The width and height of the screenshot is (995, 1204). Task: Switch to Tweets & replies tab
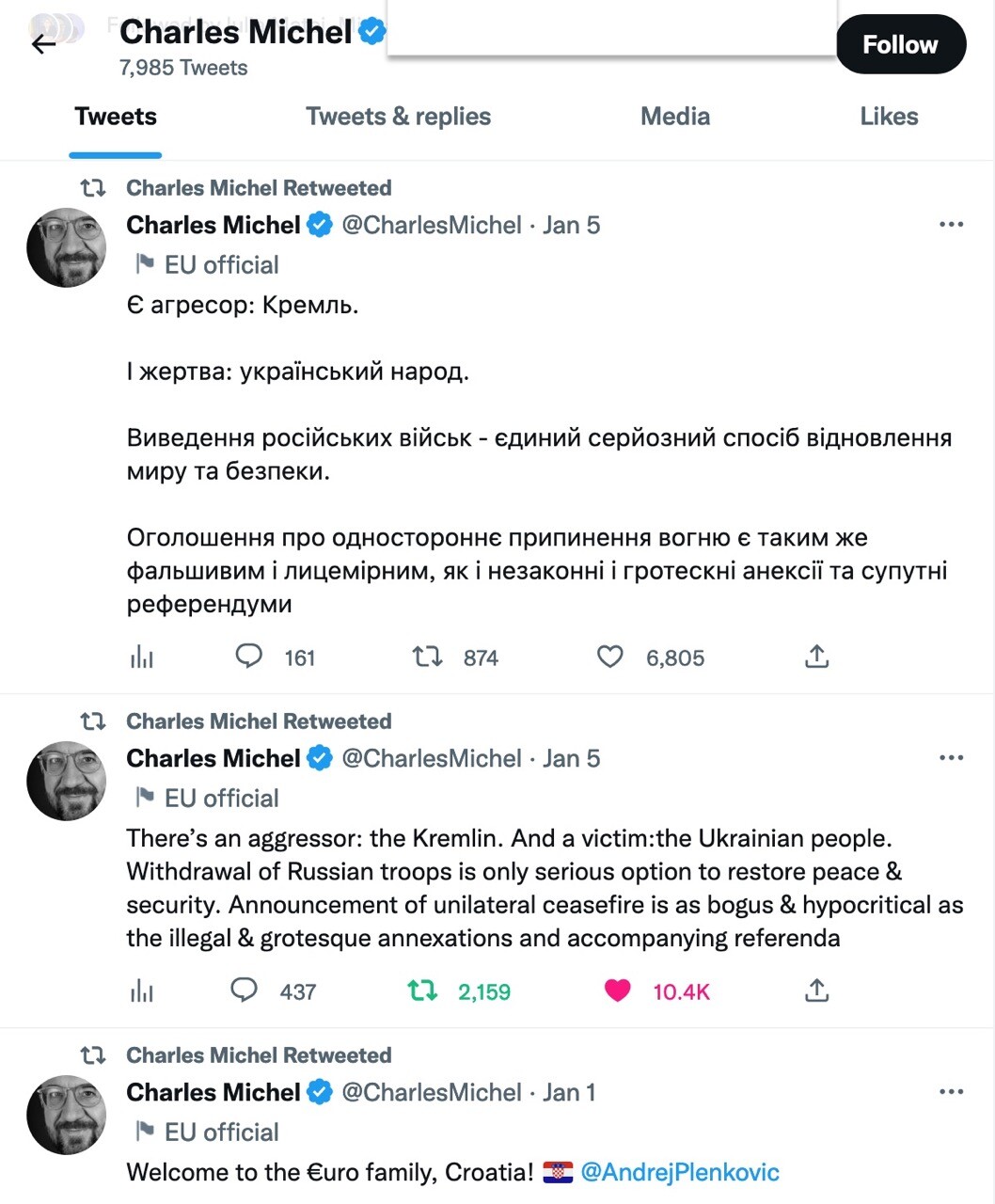coord(398,117)
